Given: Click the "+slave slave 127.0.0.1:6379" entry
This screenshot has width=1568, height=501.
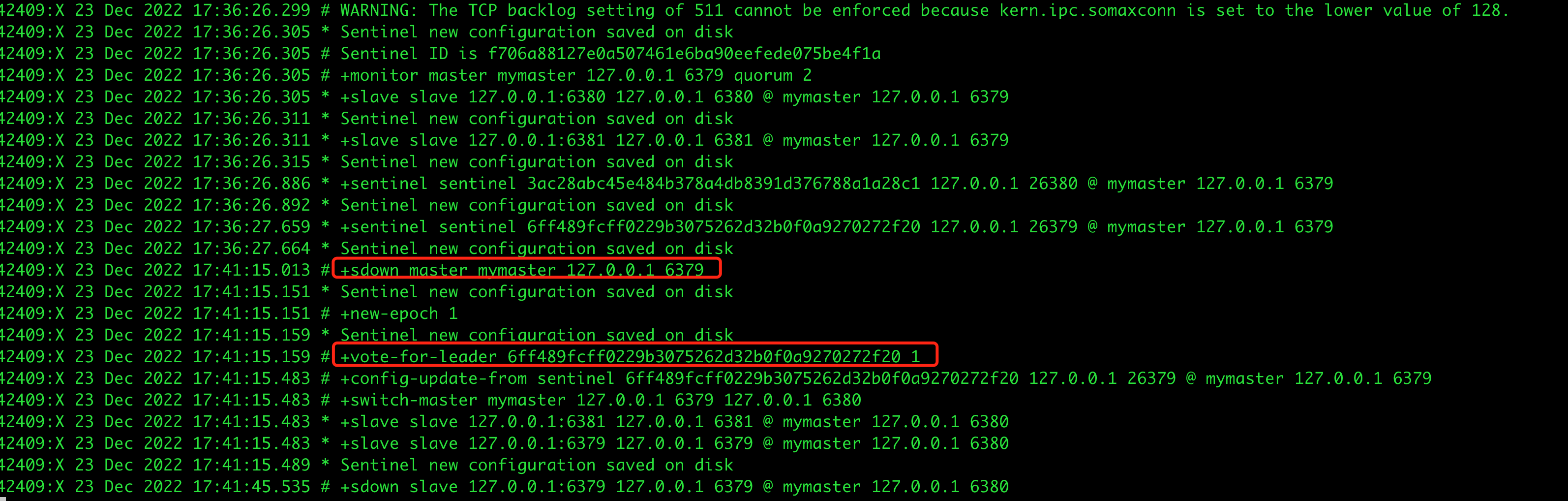Looking at the screenshot, I should tap(674, 443).
